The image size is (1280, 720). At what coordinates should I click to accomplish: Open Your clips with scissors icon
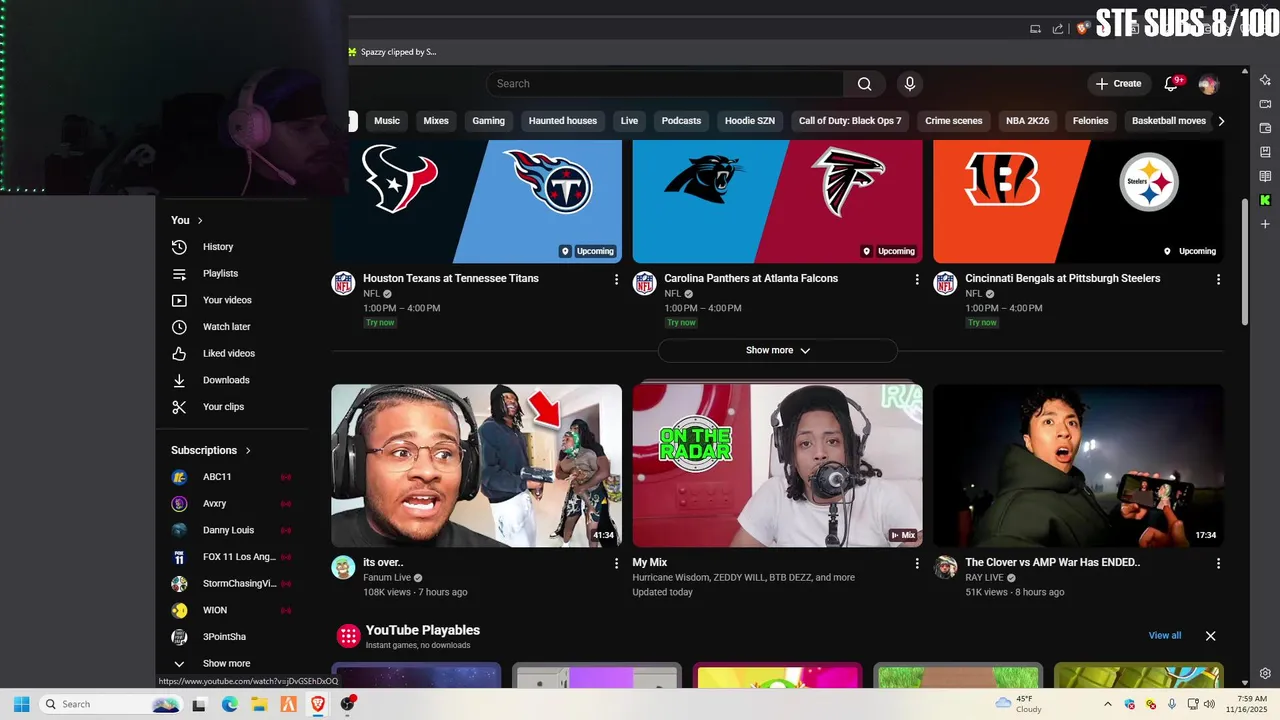(x=179, y=407)
